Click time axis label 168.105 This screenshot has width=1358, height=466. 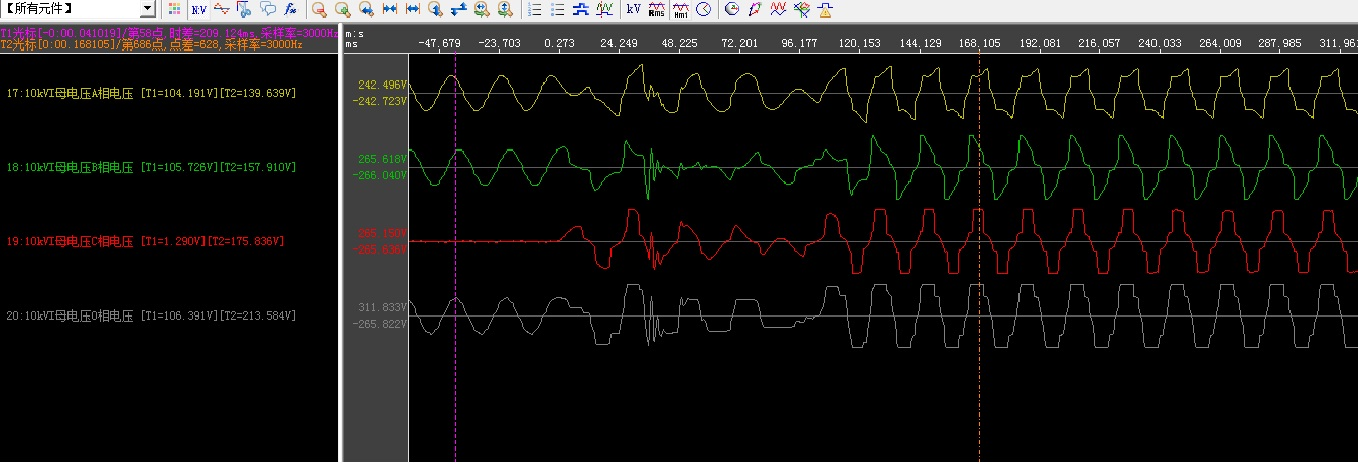pos(979,43)
